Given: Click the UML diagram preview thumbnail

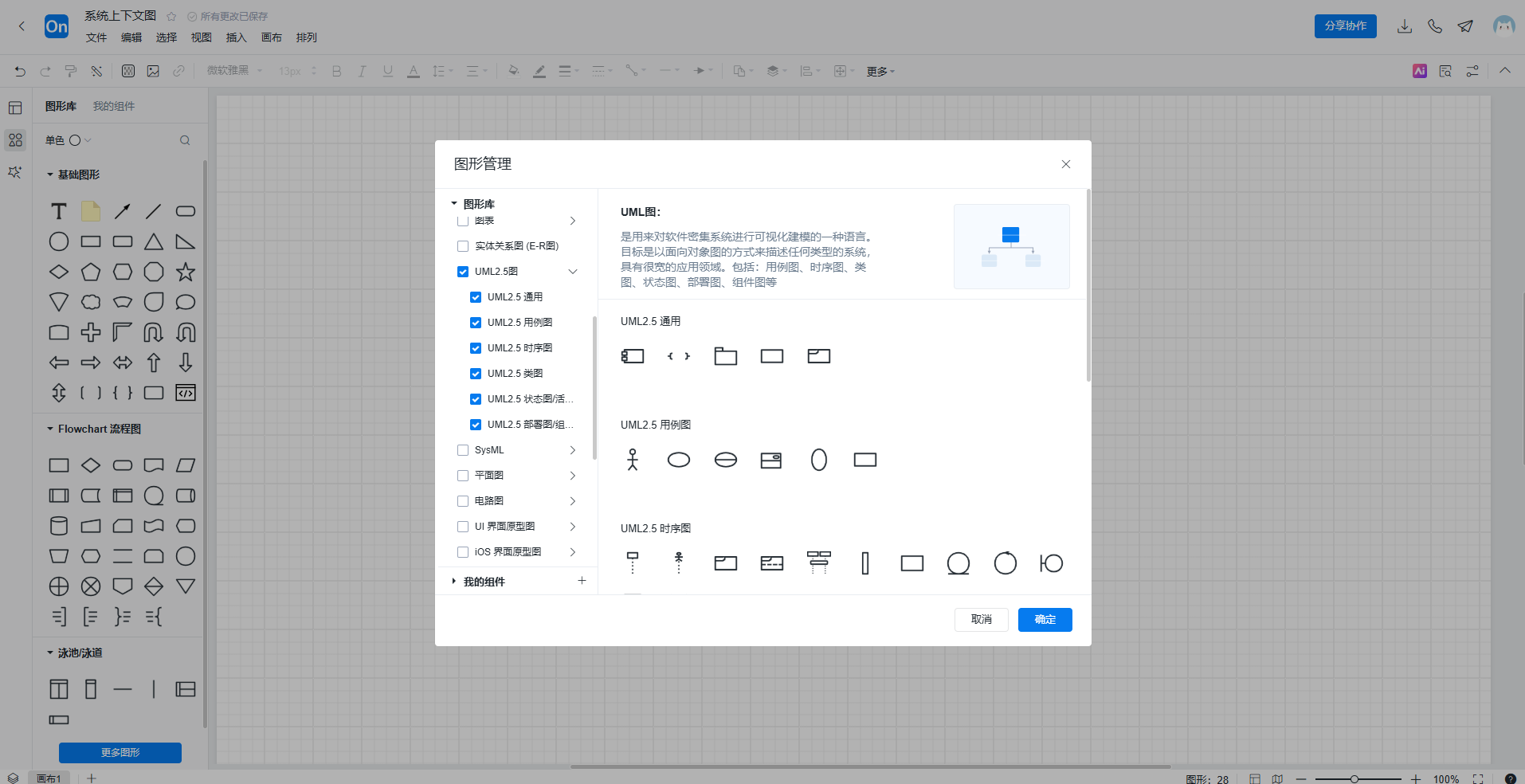Looking at the screenshot, I should [x=1011, y=246].
